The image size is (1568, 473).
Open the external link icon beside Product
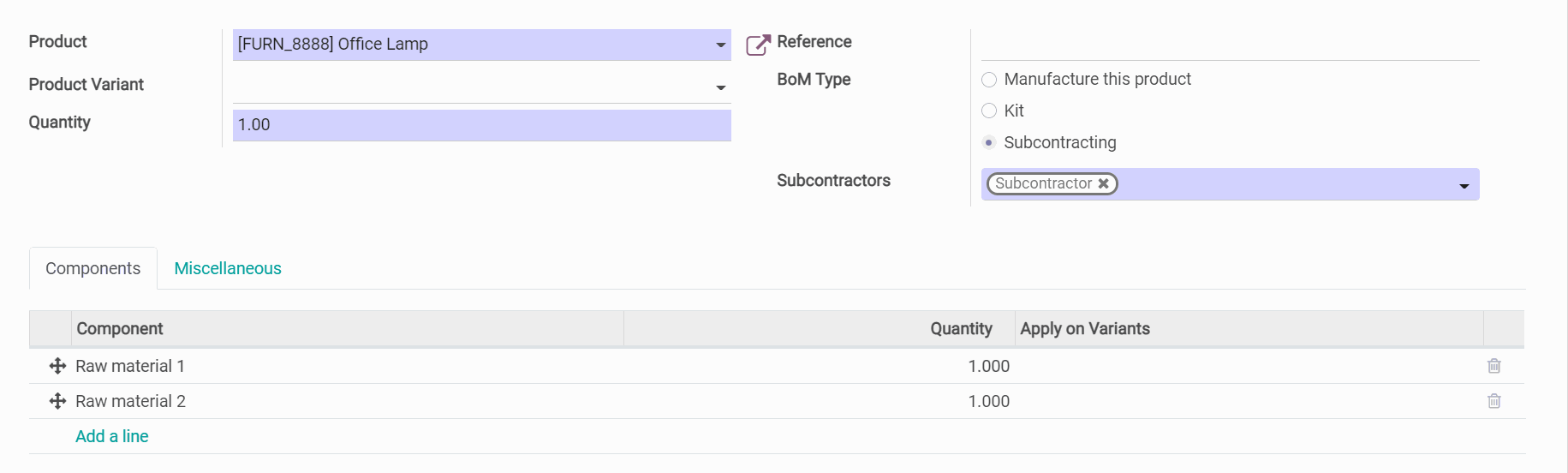(757, 45)
